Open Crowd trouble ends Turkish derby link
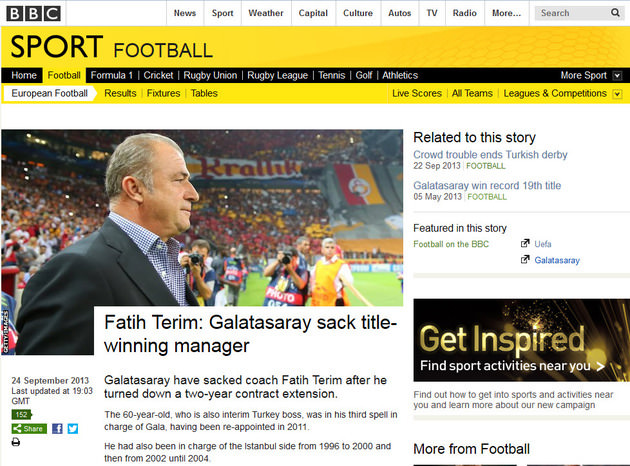Screen dimensions: 630x466 [x=490, y=155]
